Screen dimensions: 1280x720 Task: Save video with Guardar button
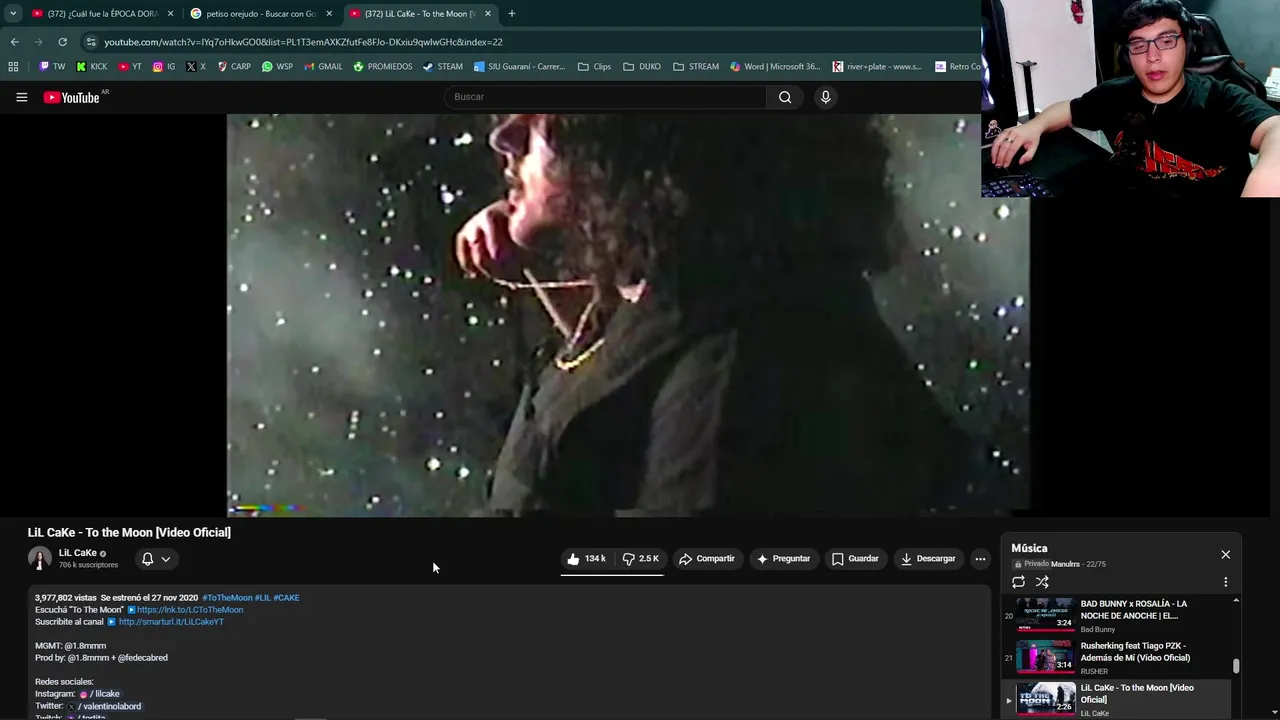855,559
